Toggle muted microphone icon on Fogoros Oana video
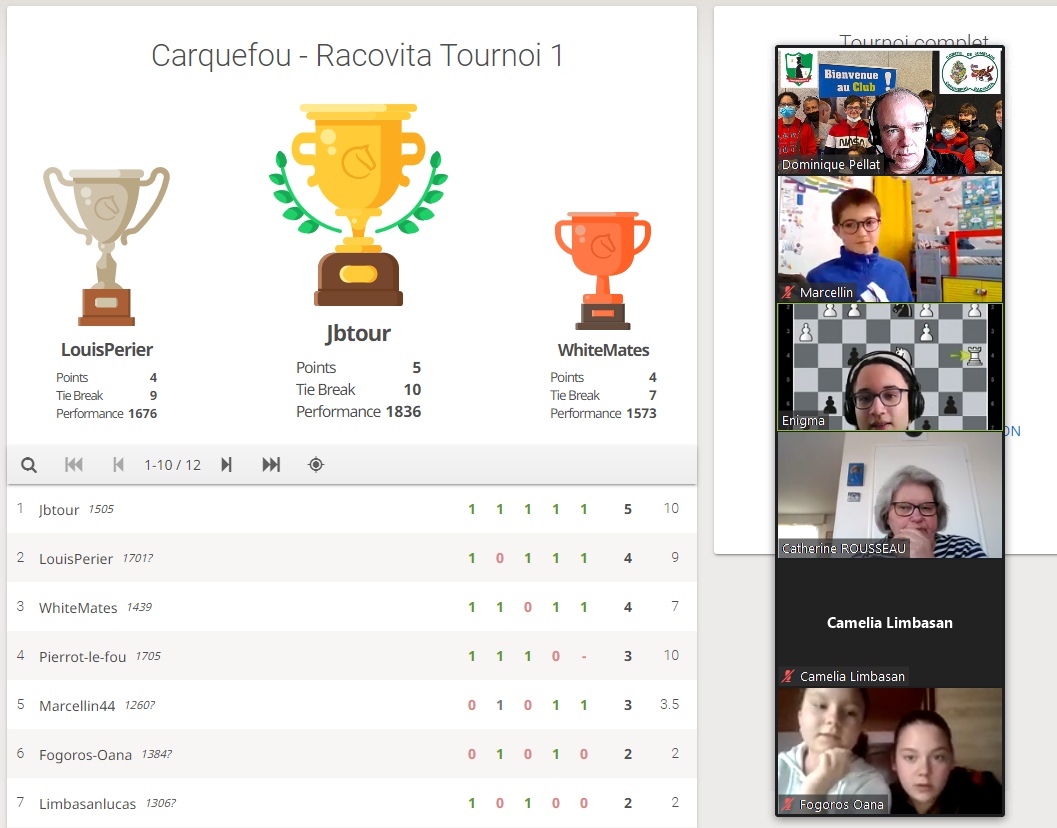The width and height of the screenshot is (1057, 828). [789, 805]
